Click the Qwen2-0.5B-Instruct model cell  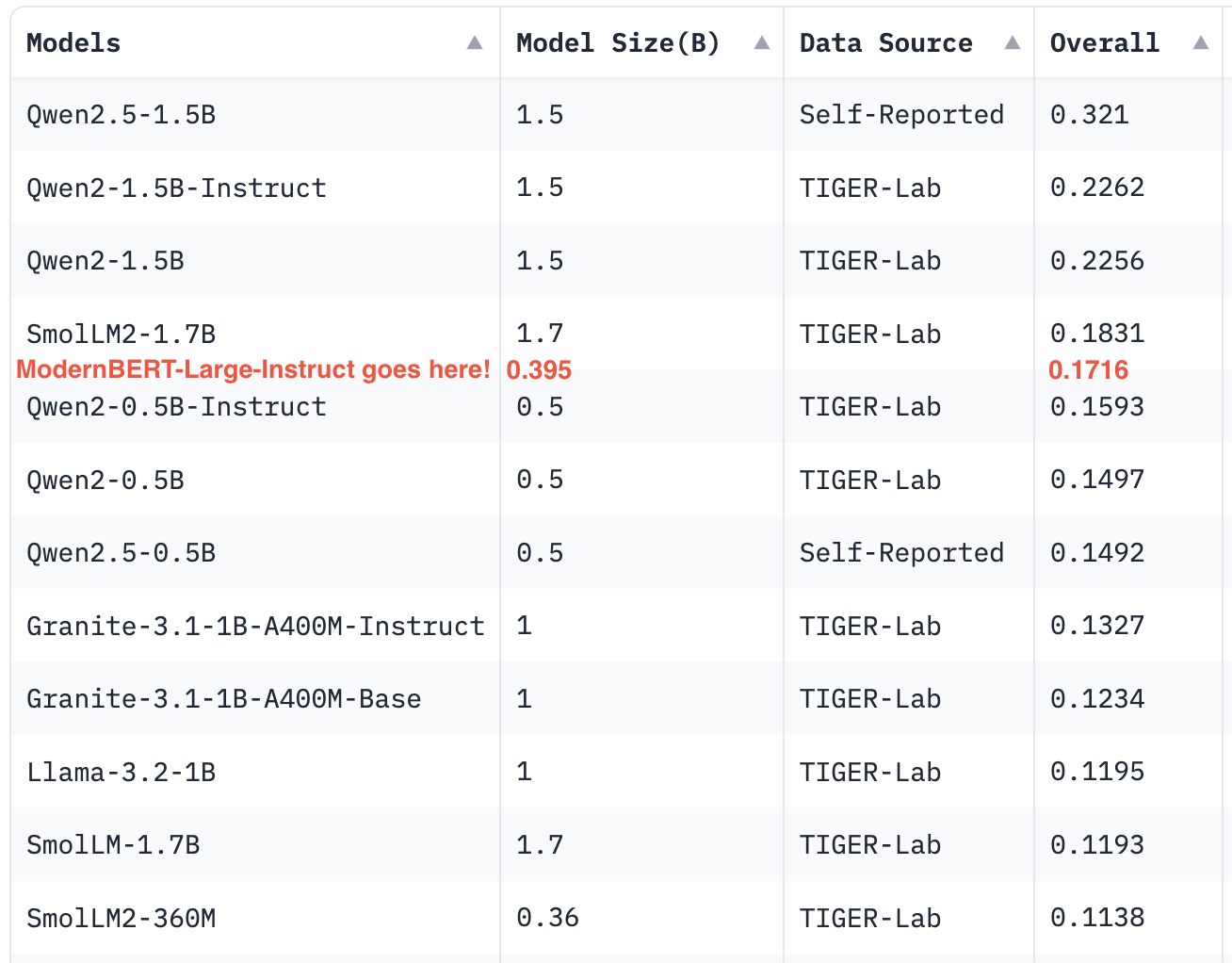[176, 407]
